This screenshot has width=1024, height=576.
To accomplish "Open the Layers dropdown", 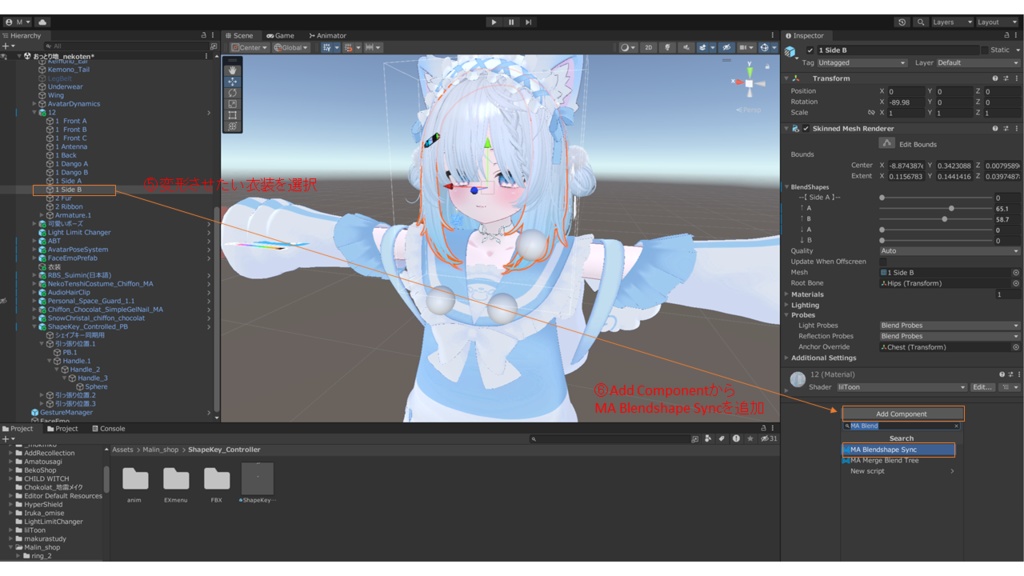I will pyautogui.click(x=952, y=22).
